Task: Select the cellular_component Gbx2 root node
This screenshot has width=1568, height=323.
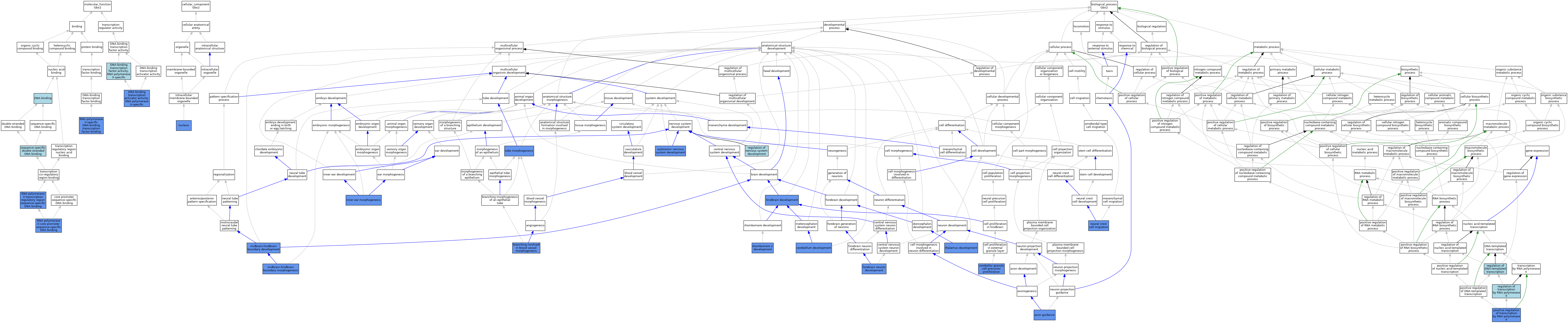Action: tap(196, 6)
